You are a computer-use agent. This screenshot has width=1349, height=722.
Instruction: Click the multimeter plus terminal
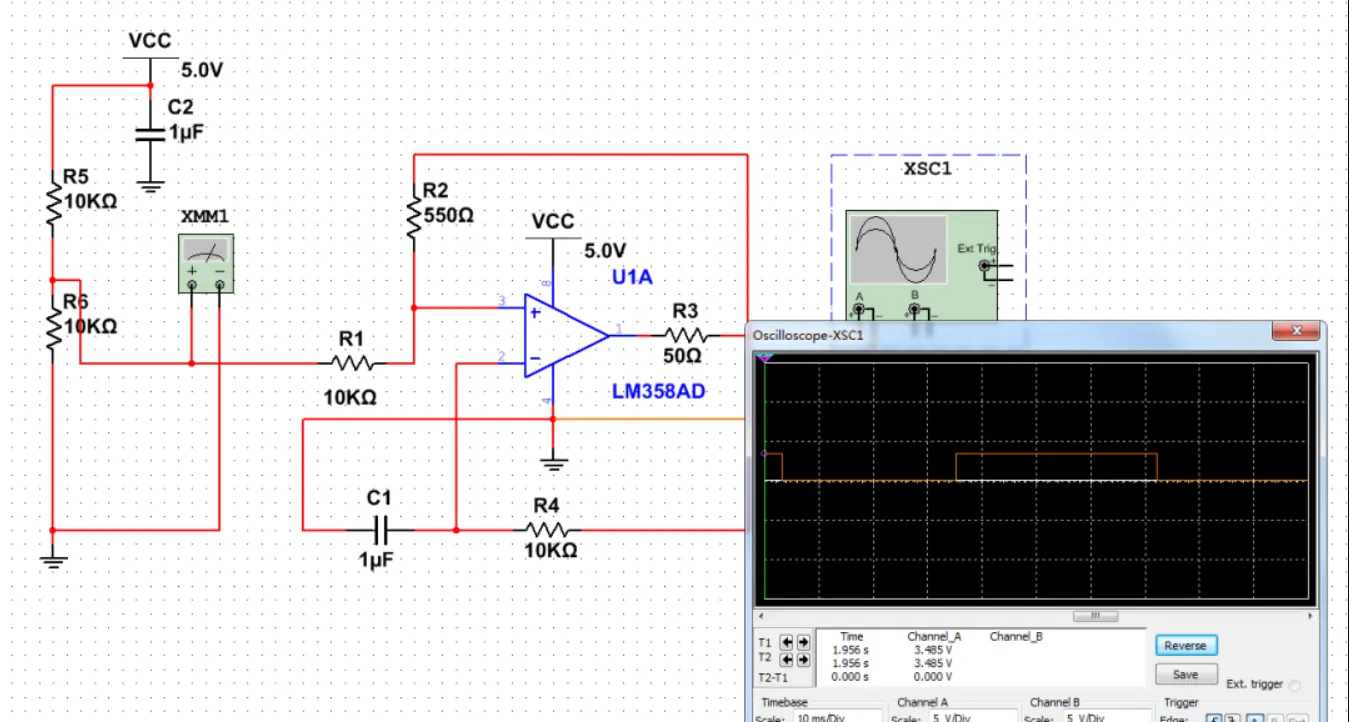pos(192,285)
